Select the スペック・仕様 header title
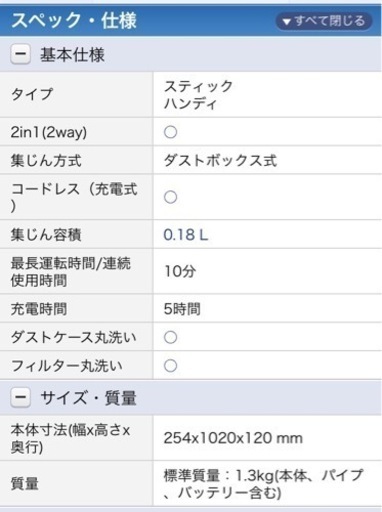Viewport: 382px width, 512px height. [x=74, y=20]
